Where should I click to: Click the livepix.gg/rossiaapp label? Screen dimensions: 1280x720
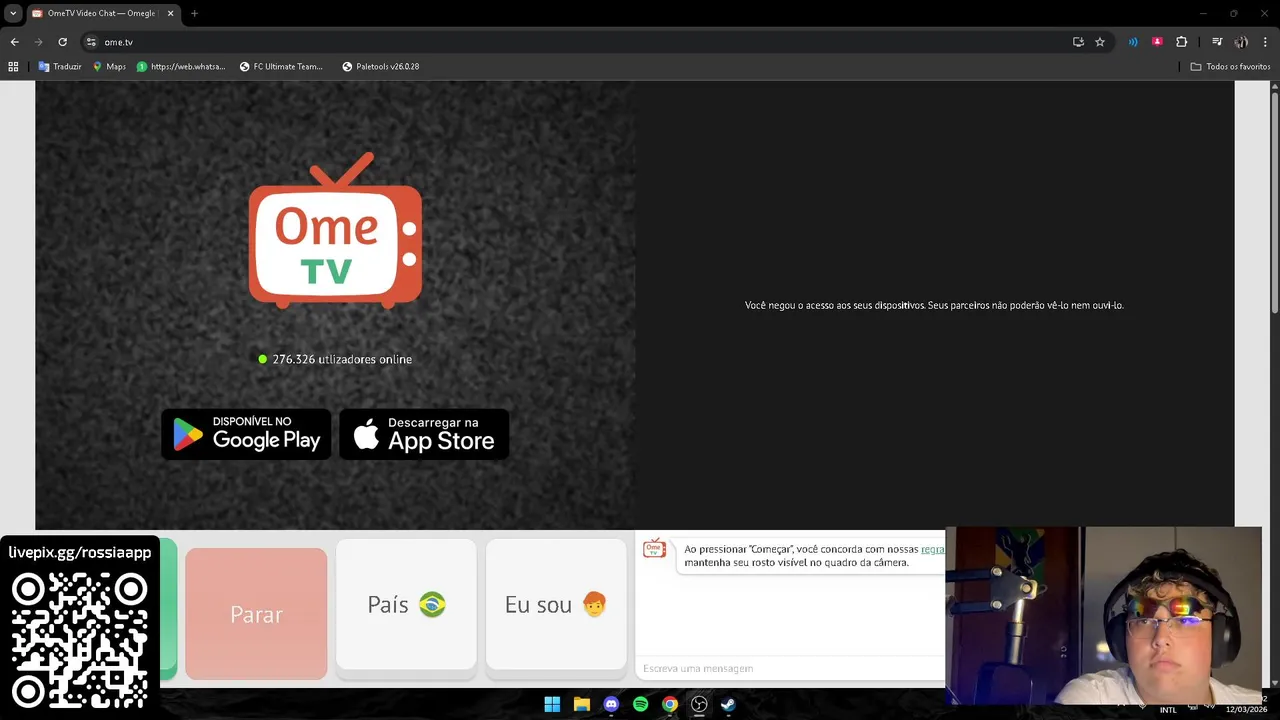[80, 552]
